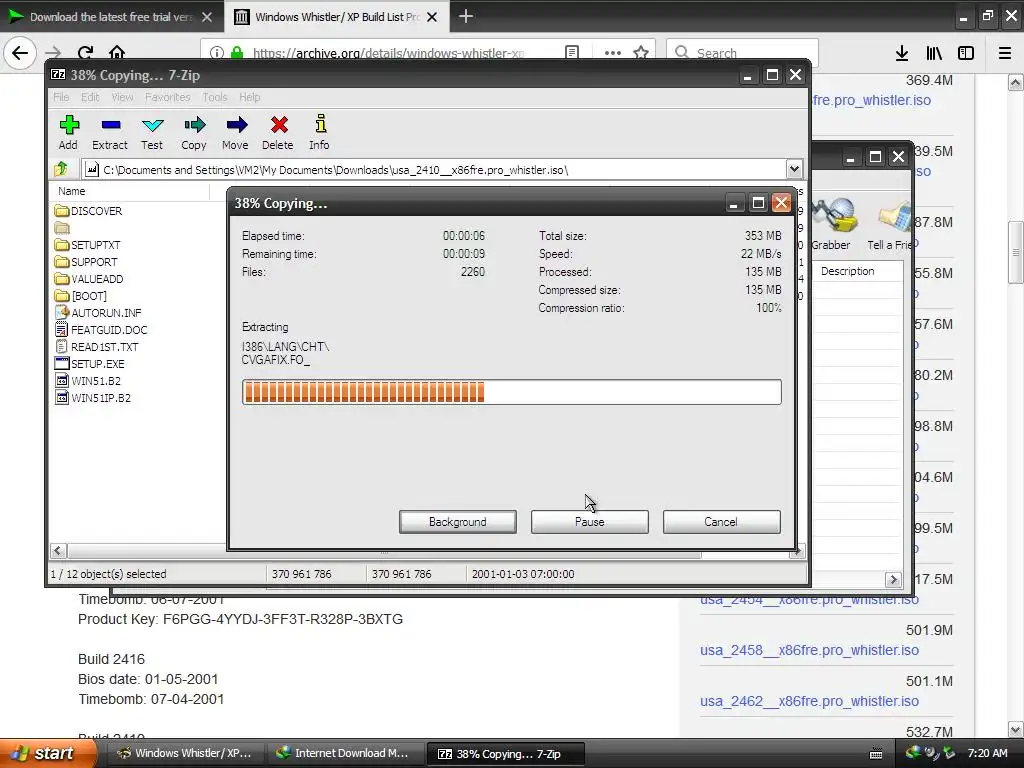
Task: Select the AUTORUN.INF file
Action: (x=98, y=313)
